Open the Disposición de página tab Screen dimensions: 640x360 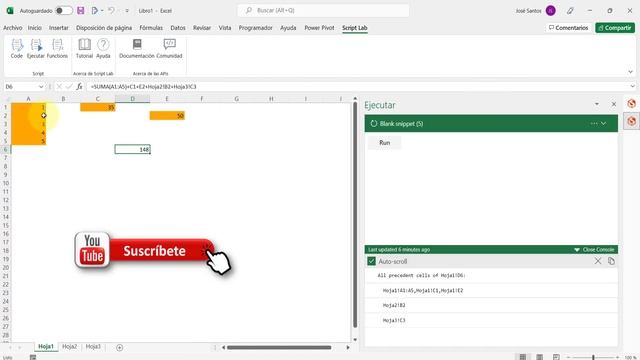[x=104, y=28]
